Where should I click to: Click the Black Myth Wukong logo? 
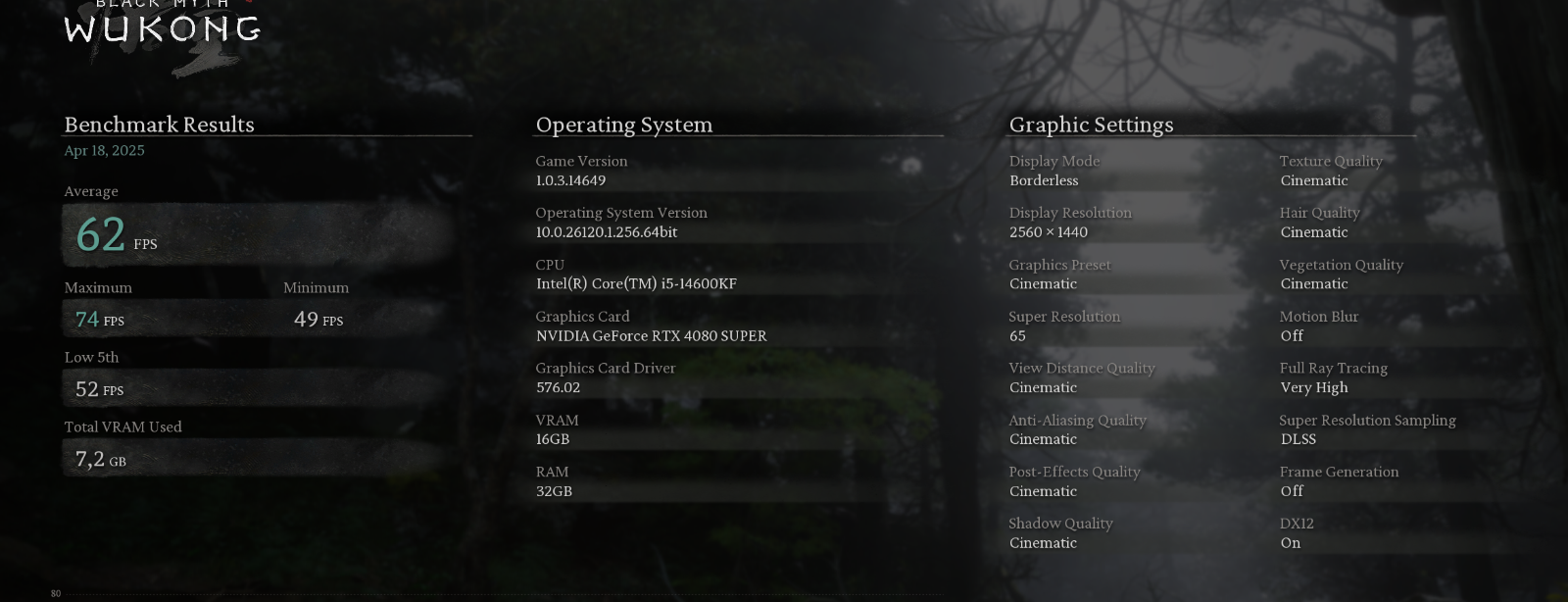coord(163,27)
